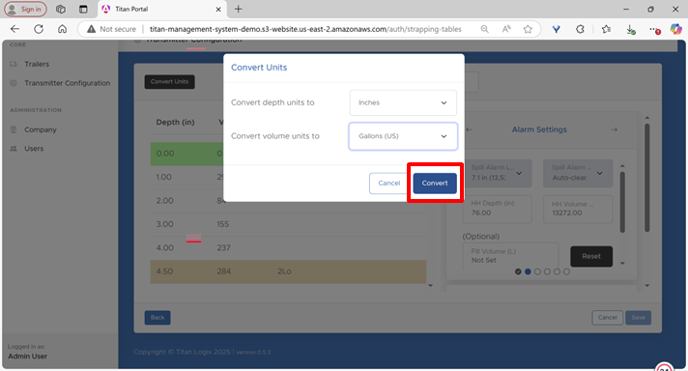Click the HH Volume field

[x=578, y=209]
